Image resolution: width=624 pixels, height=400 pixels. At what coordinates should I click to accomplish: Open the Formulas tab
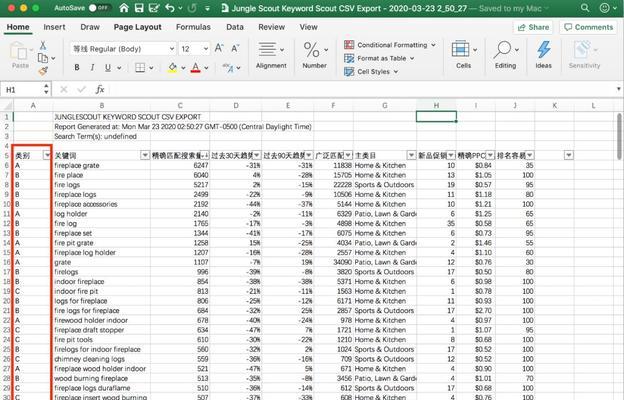click(x=193, y=27)
